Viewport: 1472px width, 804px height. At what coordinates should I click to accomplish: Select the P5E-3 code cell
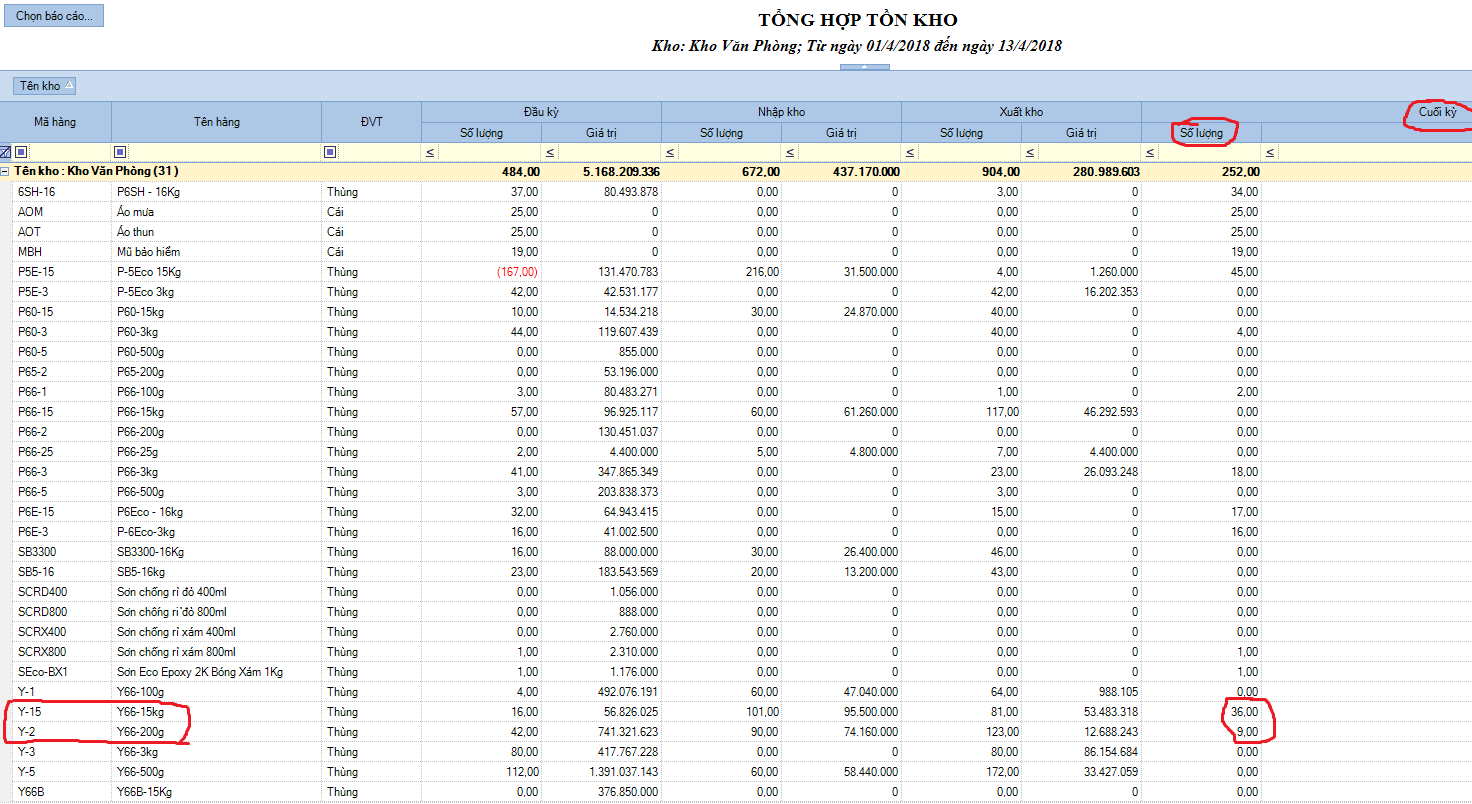62,292
